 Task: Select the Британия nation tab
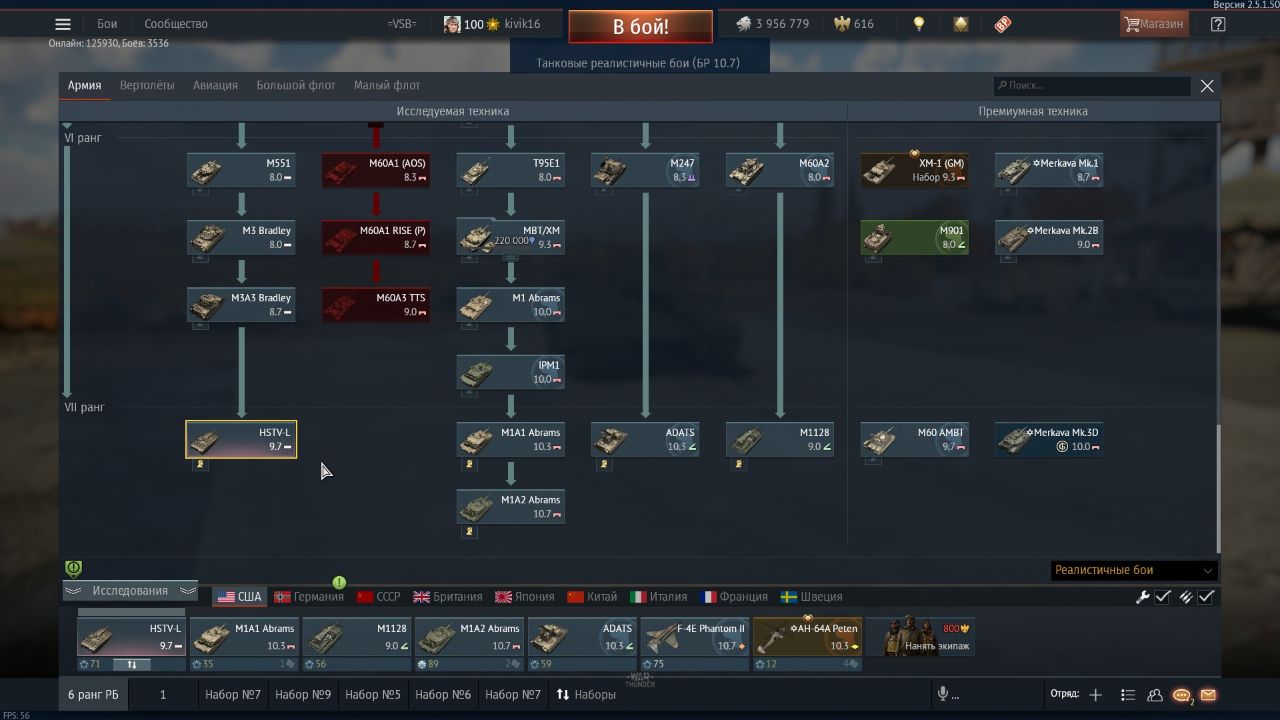coord(448,597)
